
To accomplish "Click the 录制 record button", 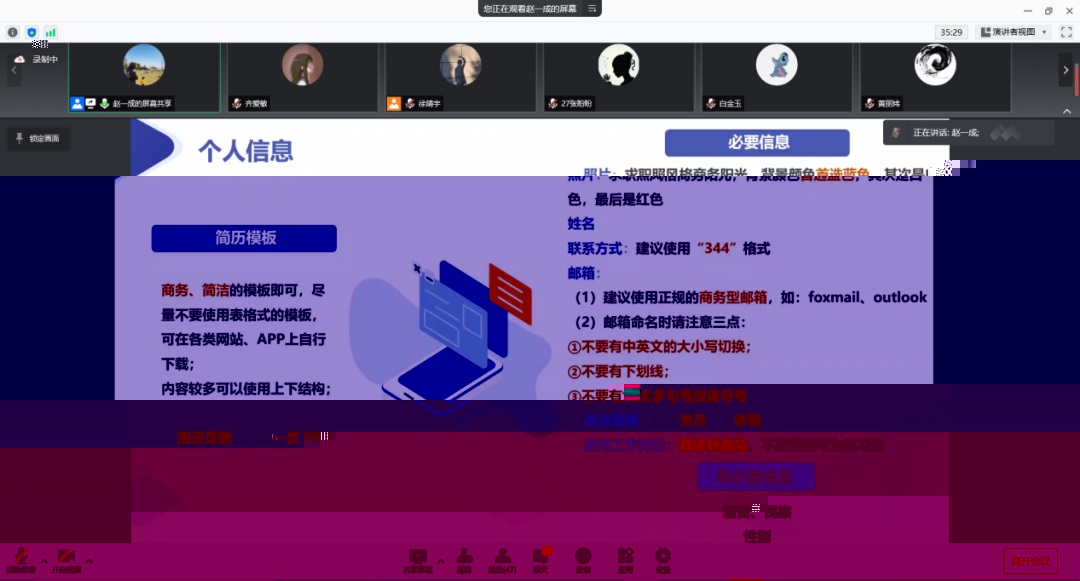I will 583,560.
